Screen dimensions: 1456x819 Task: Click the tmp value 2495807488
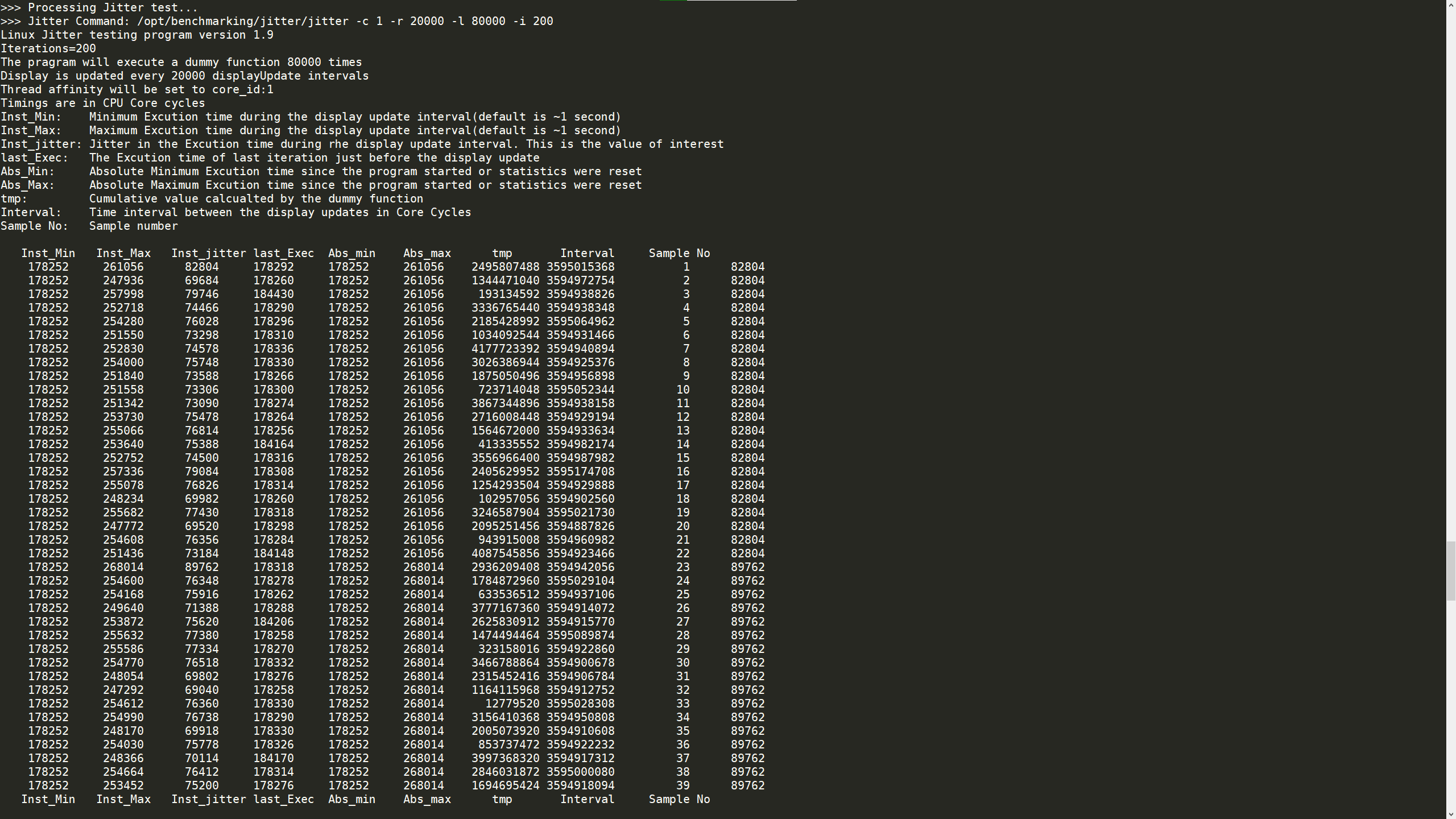pos(505,267)
